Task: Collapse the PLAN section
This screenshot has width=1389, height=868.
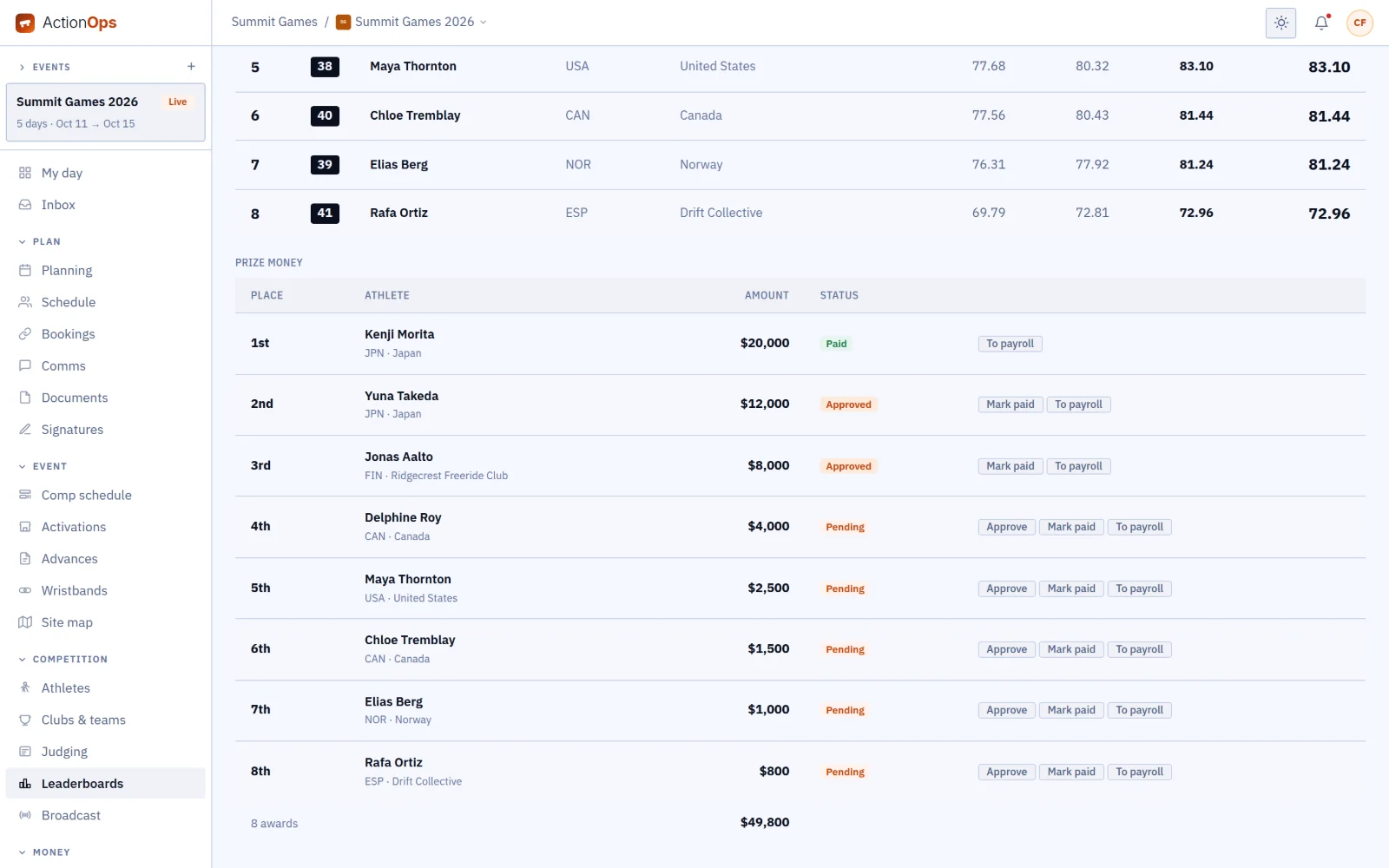Action: click(40, 241)
